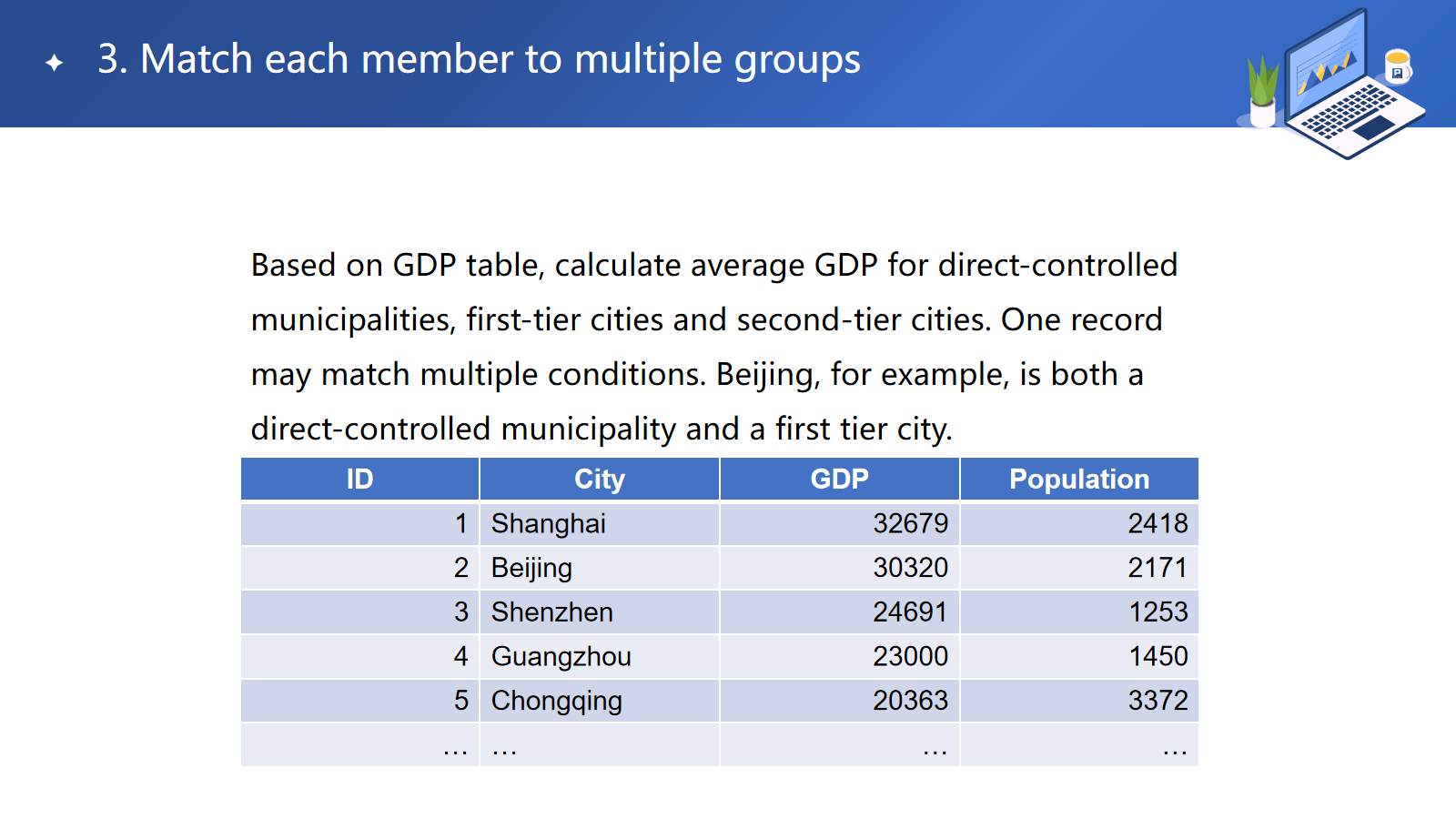Select the Beijing city cell

pos(531,568)
